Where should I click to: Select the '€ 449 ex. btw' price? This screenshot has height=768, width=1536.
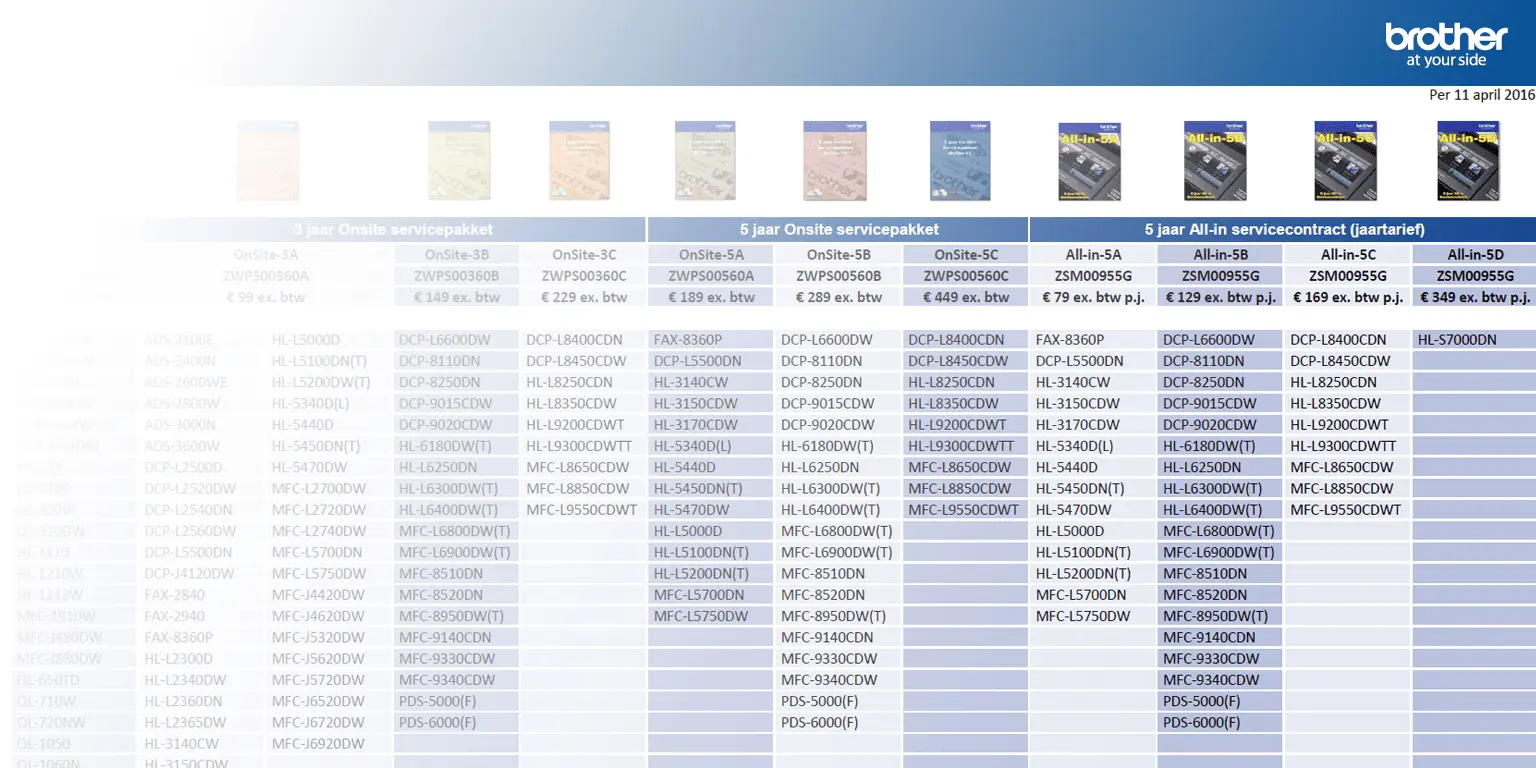[x=966, y=297]
